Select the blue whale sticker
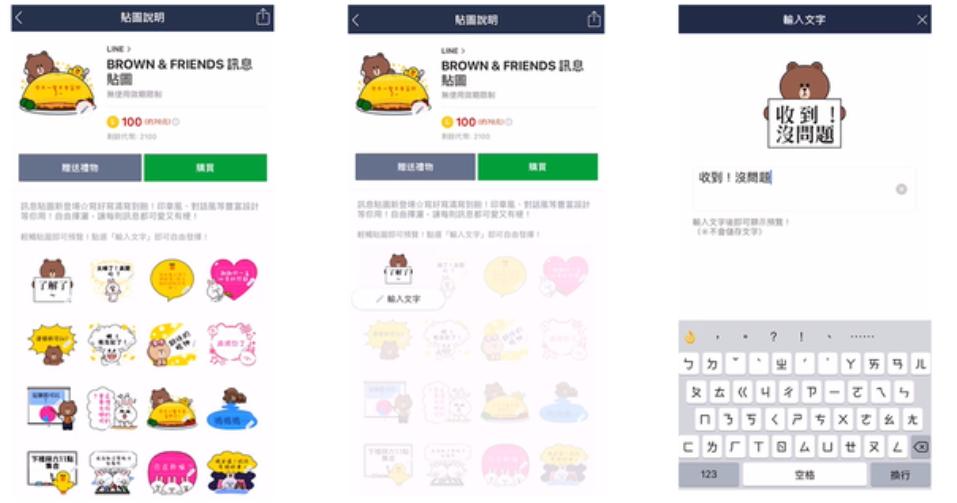This screenshot has height=503, width=957. tap(231, 408)
